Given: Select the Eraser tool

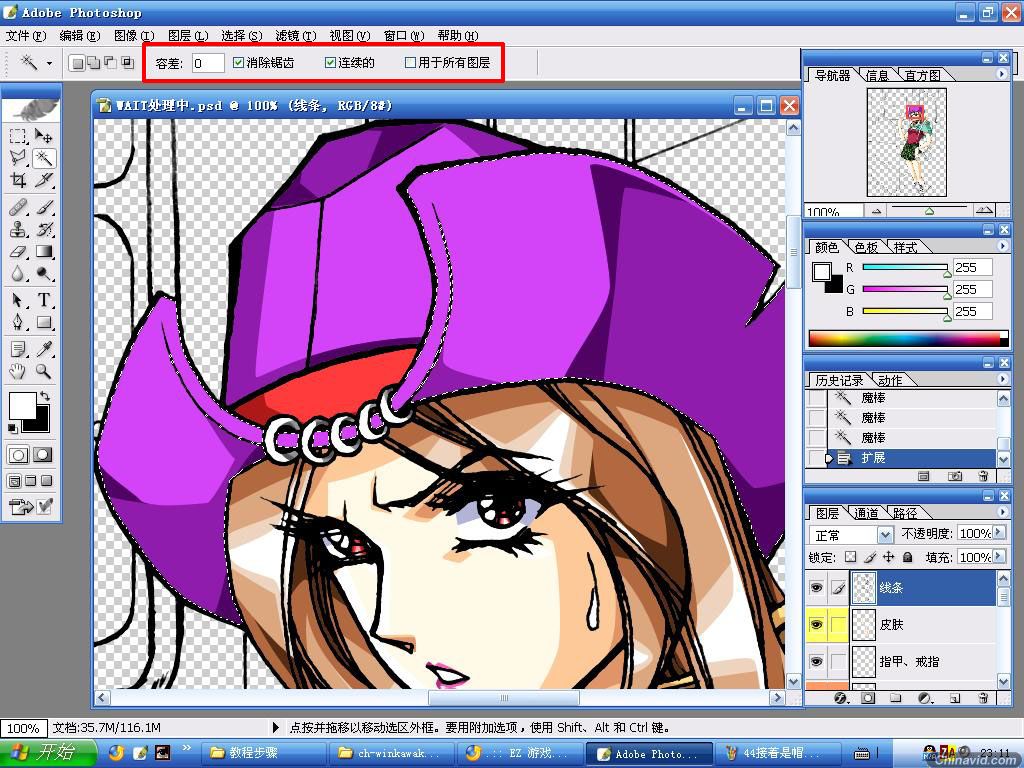Looking at the screenshot, I should tap(18, 251).
